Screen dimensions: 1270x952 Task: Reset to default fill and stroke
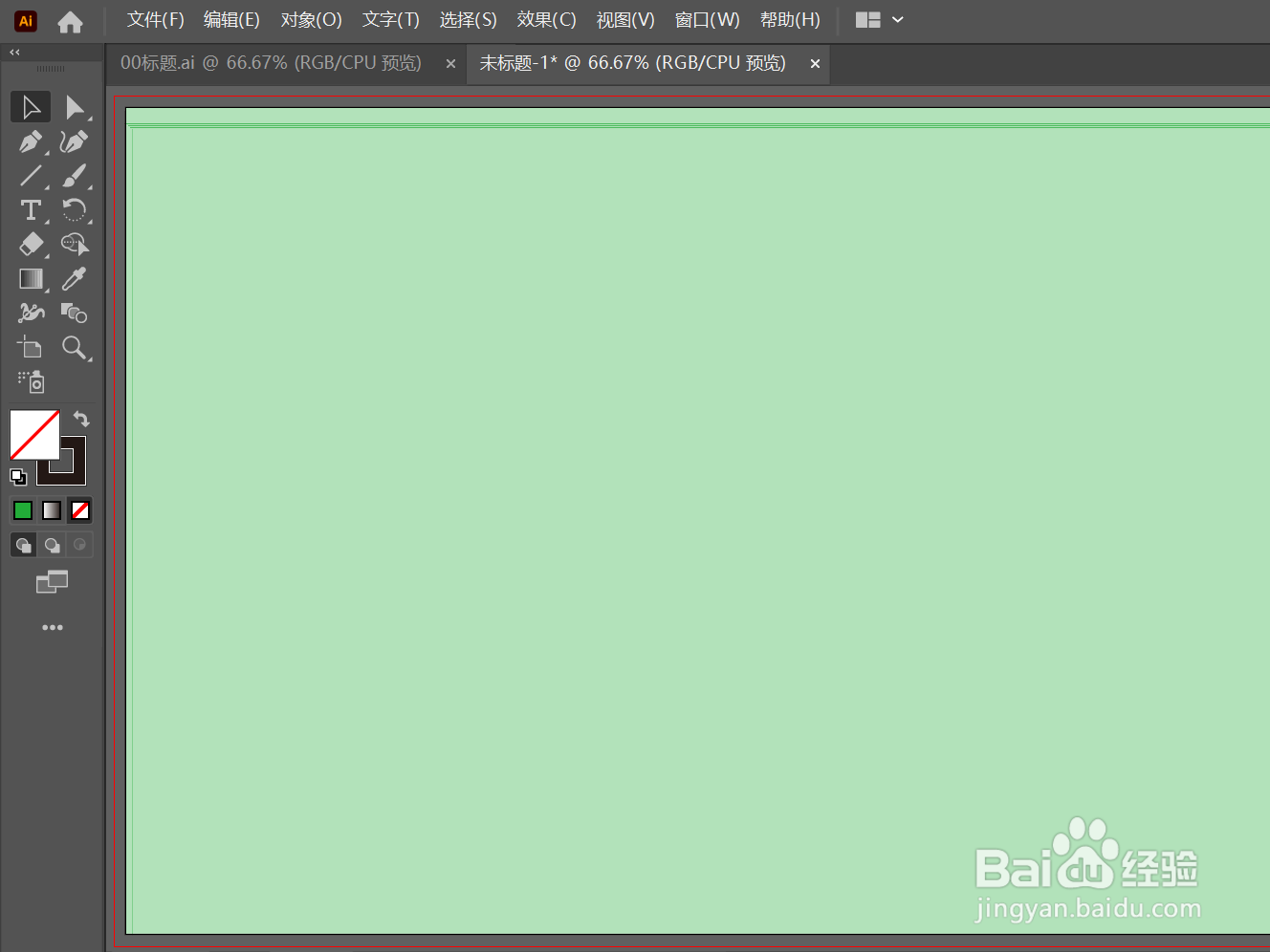point(18,476)
